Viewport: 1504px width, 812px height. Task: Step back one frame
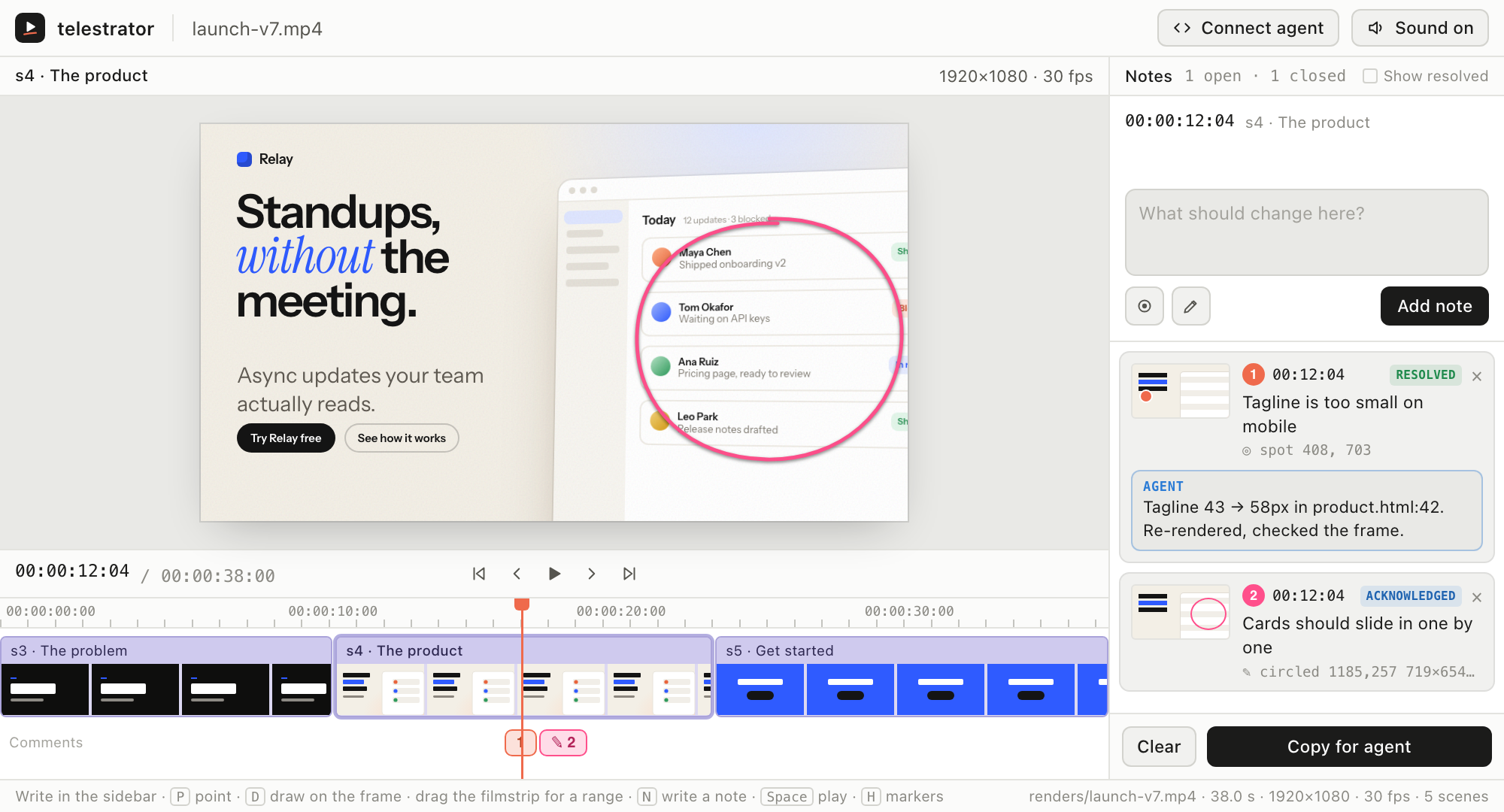click(x=517, y=574)
